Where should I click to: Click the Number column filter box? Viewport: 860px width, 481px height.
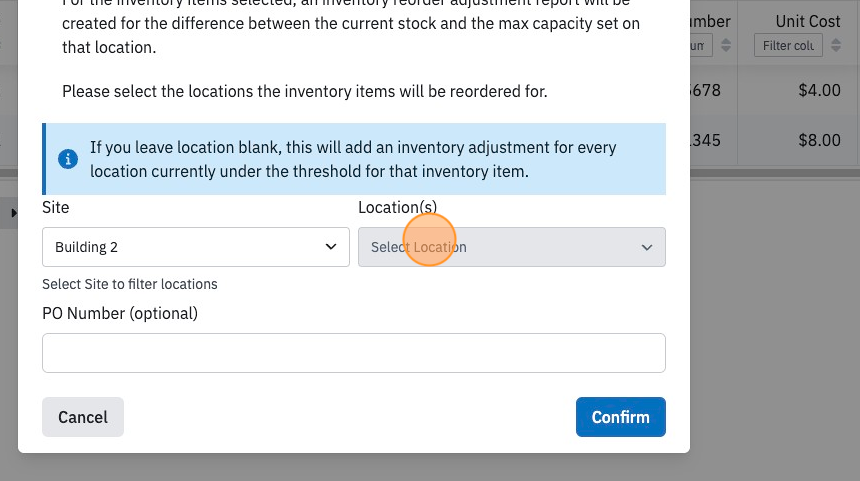pos(701,46)
